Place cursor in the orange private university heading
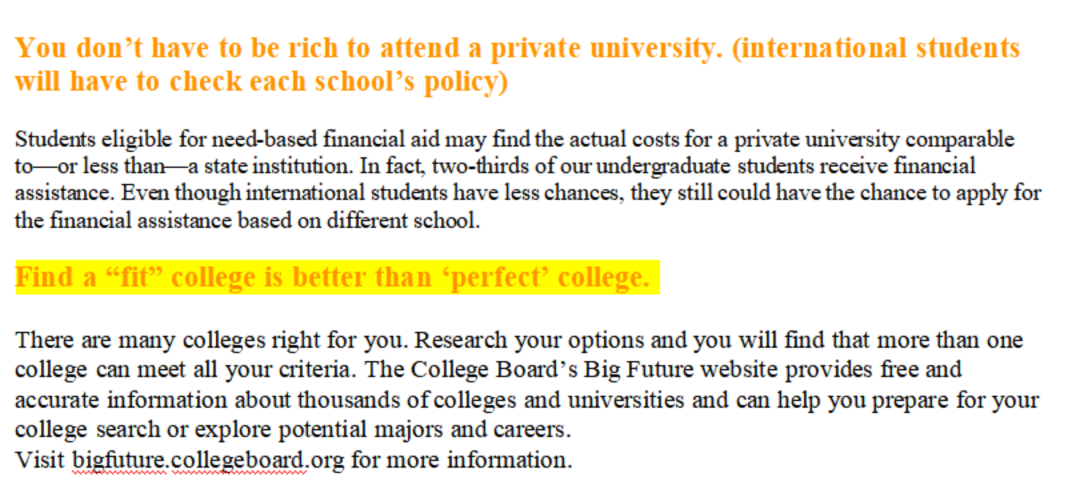The height and width of the screenshot is (489, 1080). click(x=517, y=65)
